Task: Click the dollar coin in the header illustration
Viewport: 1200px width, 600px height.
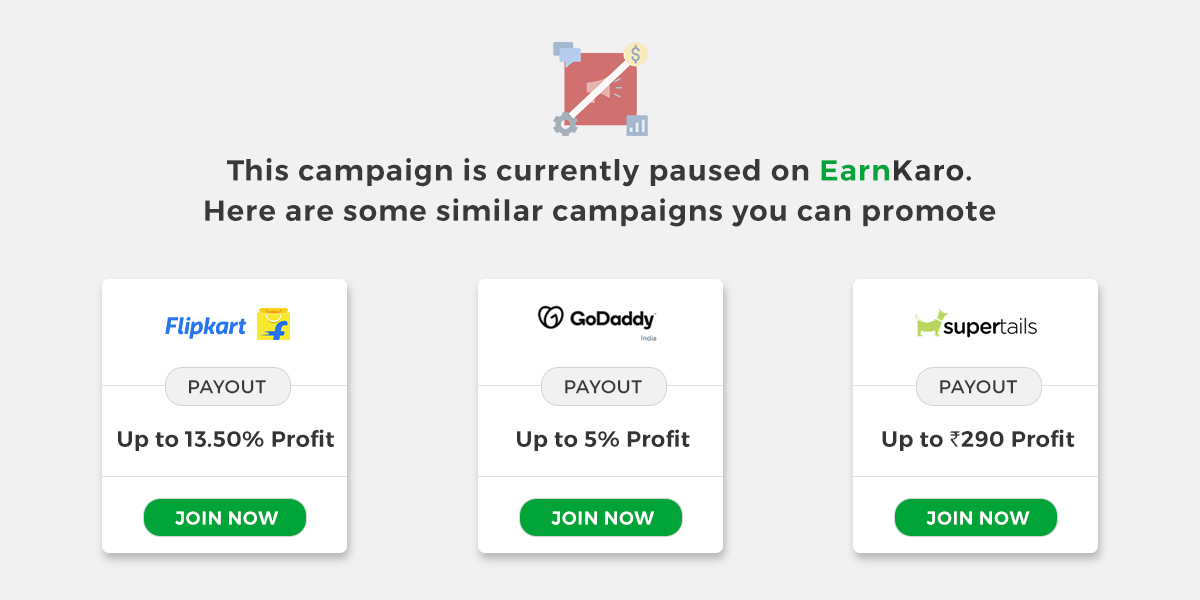Action: point(636,55)
